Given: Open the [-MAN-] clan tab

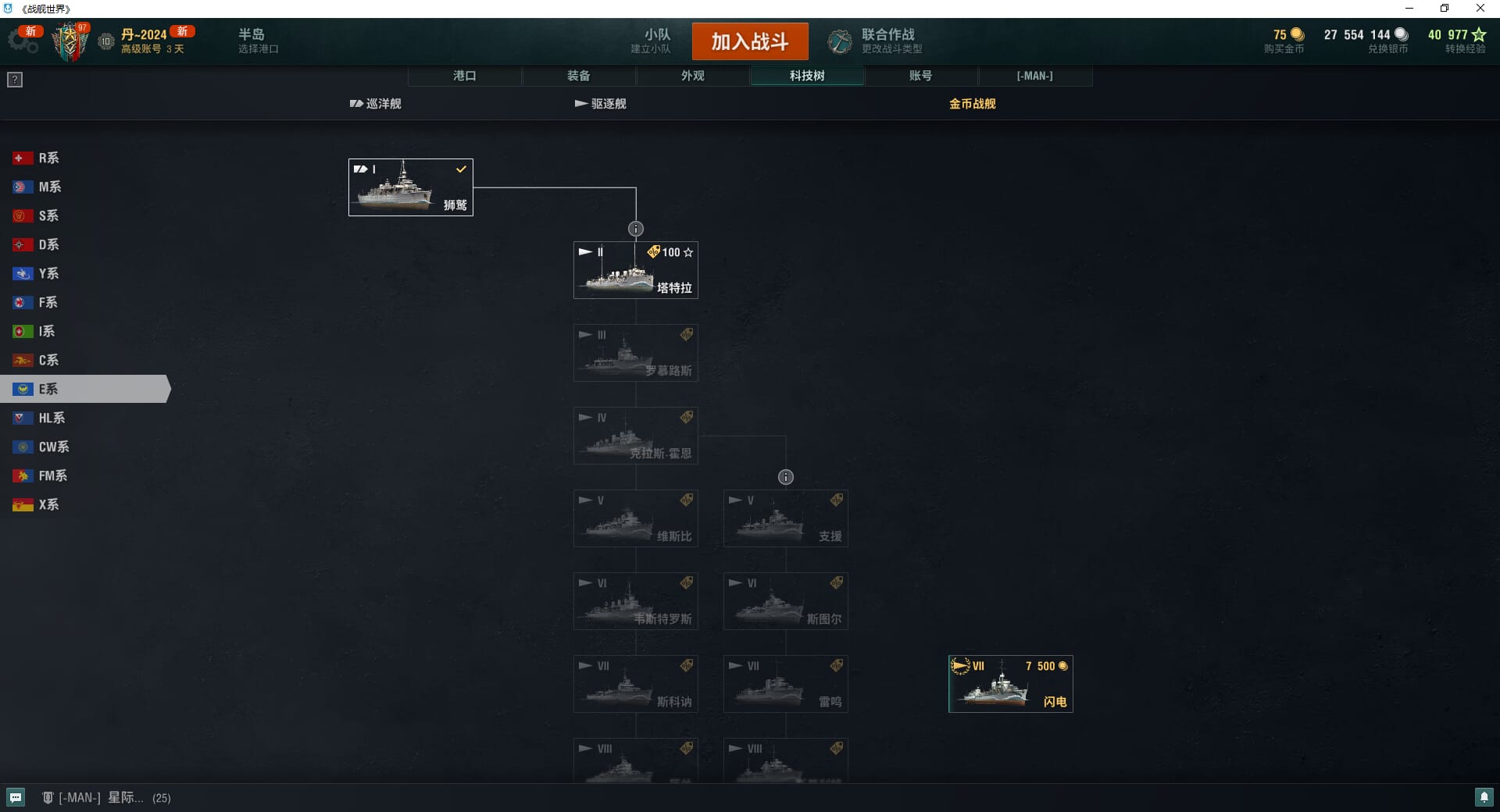Looking at the screenshot, I should (x=1035, y=76).
